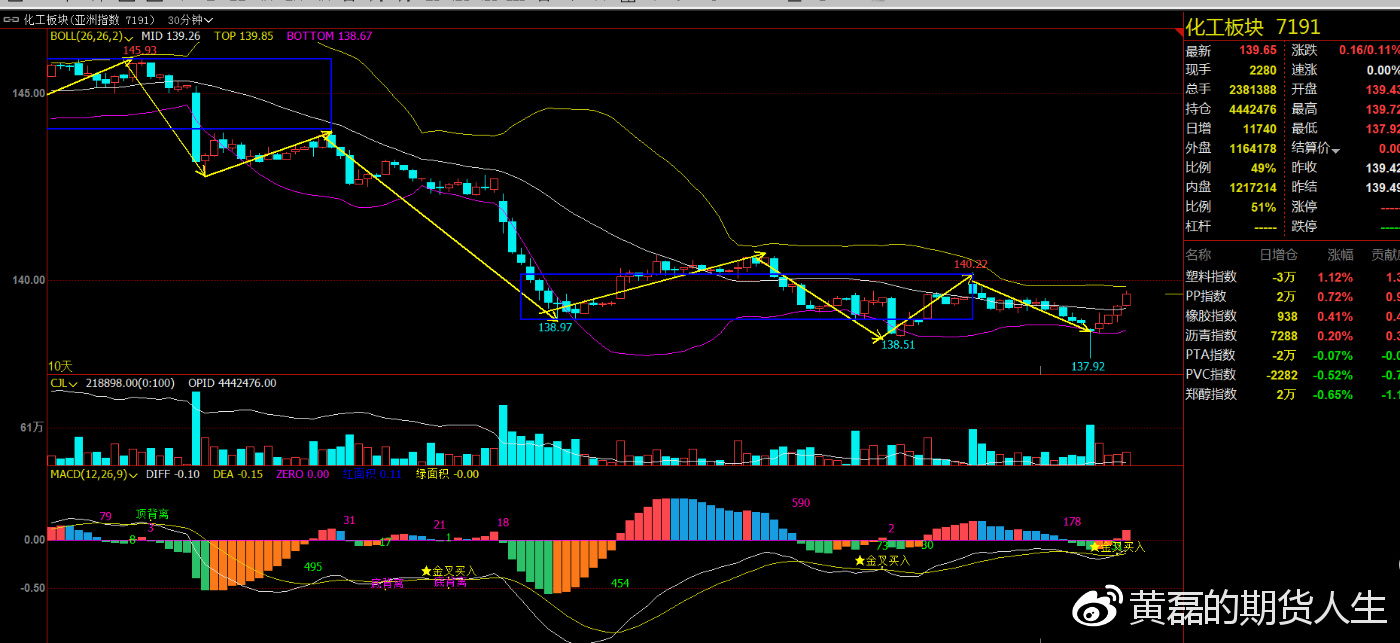Click the 51% ratio value

[x=1263, y=207]
